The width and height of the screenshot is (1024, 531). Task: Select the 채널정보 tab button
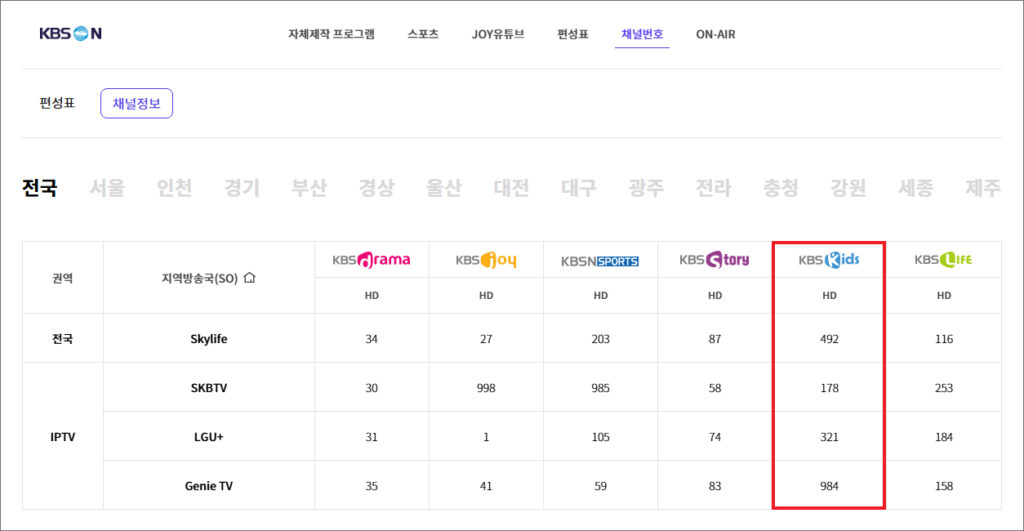click(x=136, y=103)
